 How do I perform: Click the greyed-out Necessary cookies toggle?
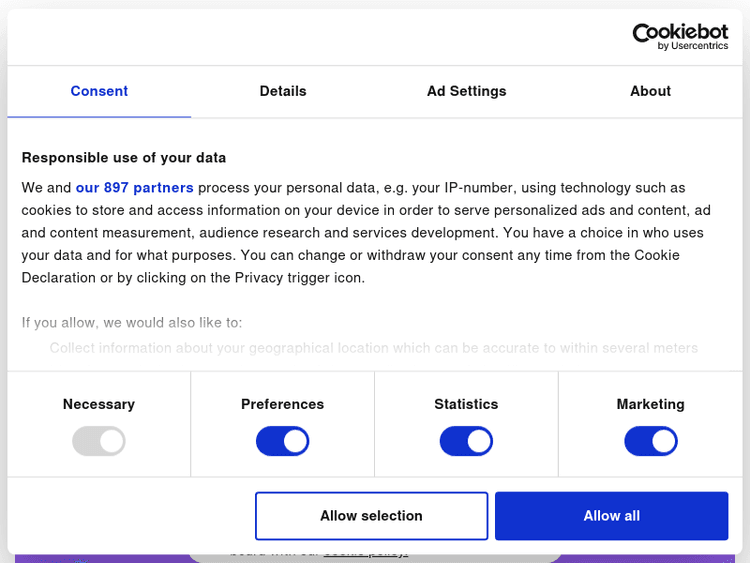tap(99, 441)
